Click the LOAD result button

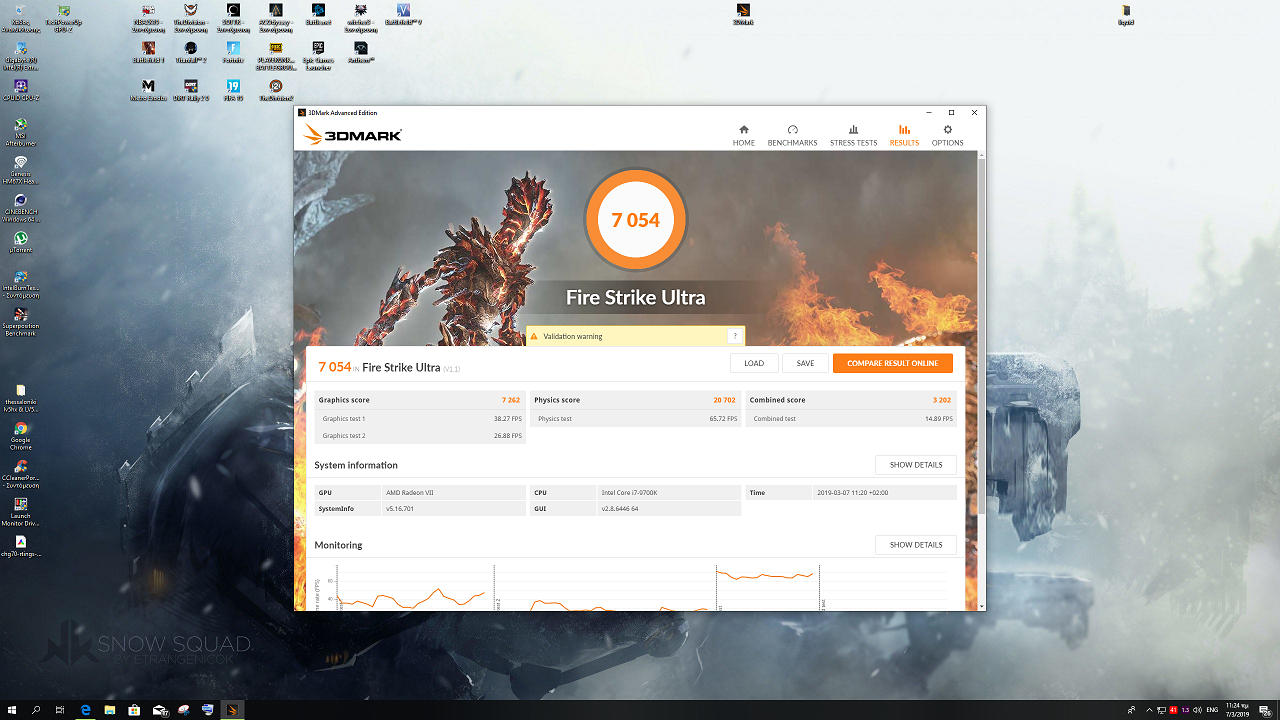pos(754,363)
